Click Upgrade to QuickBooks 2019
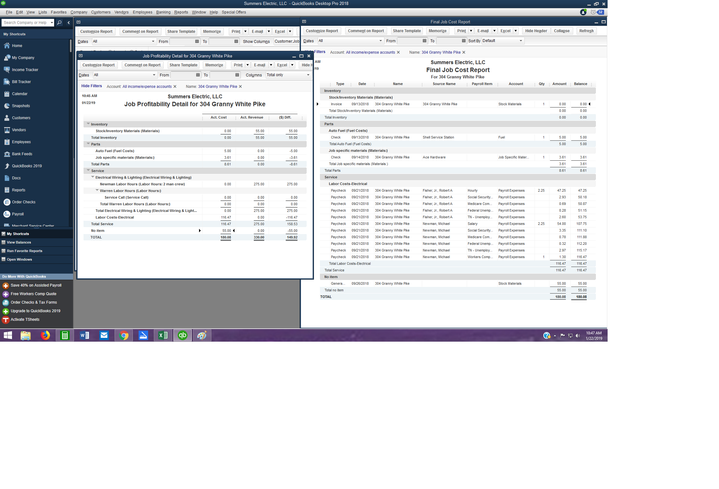Screen dimensions: 719x489 tap(32, 311)
